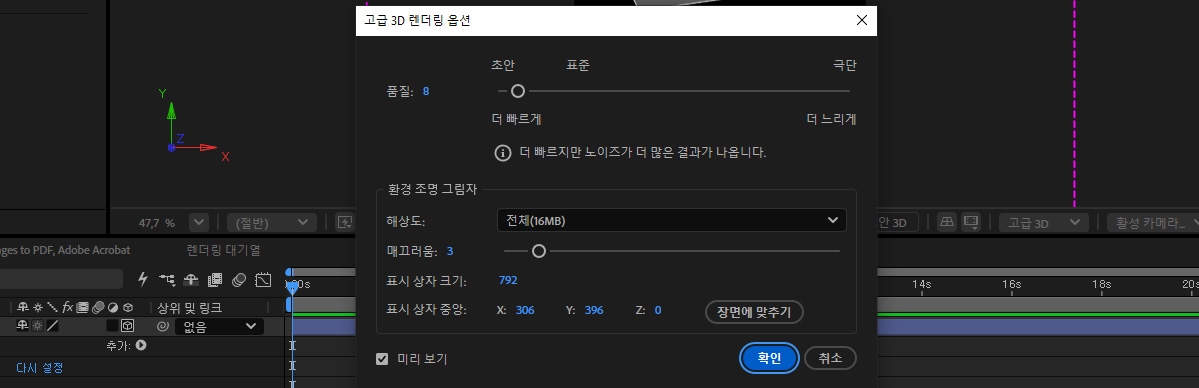Open the (절반) resolution dropdown
Viewport: 1199px width, 388px height.
[x=271, y=223]
